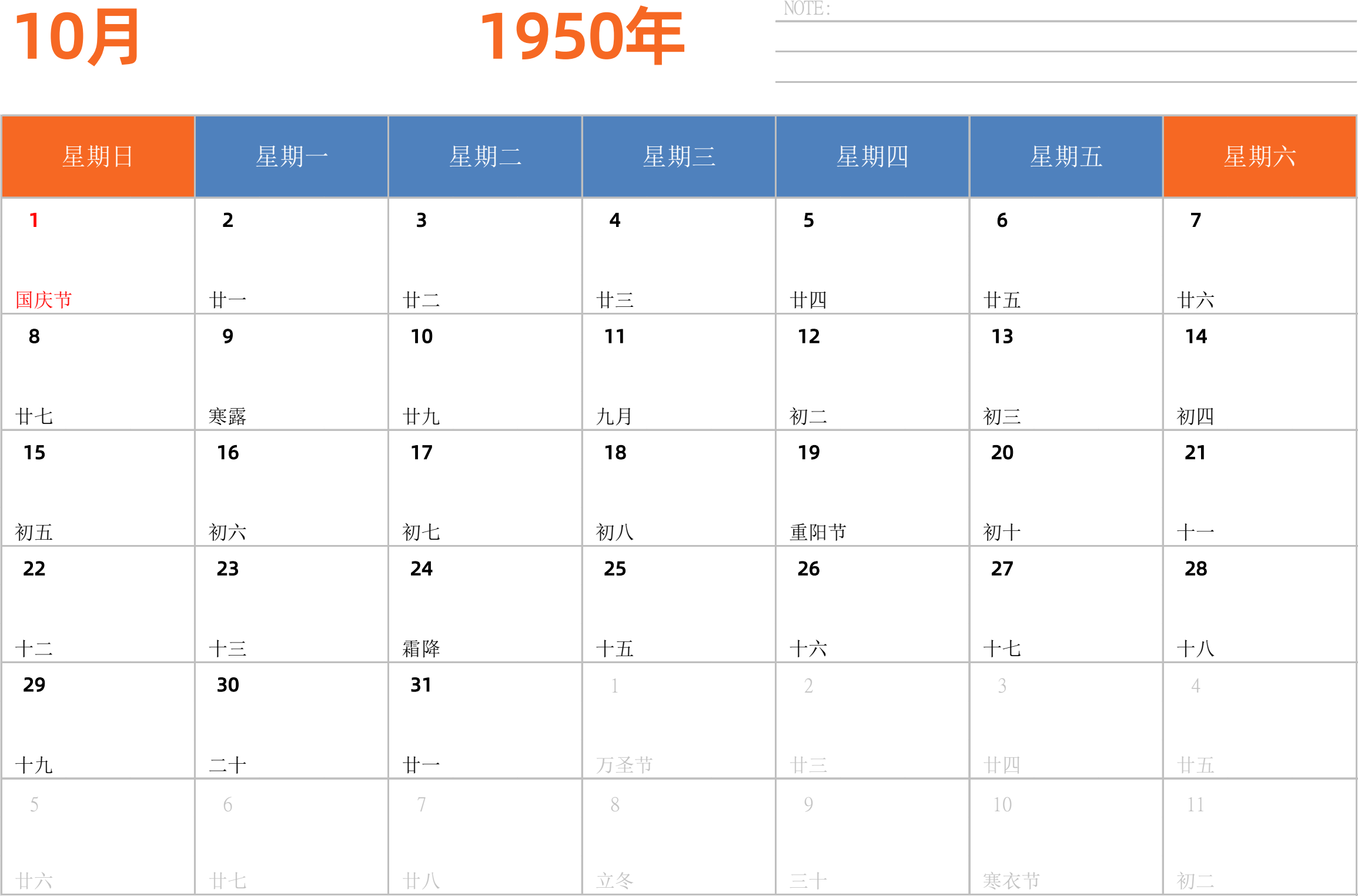This screenshot has height=896, width=1358.
Task: Select October 9 寒露 cell
Action: (291, 372)
